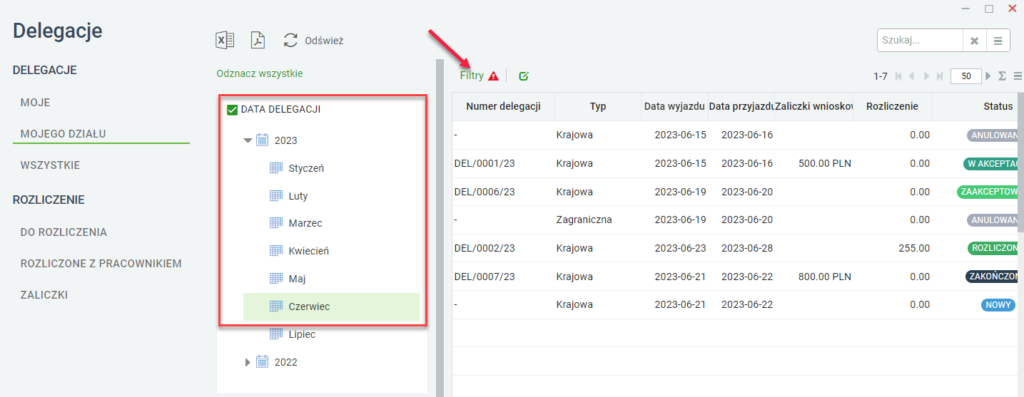
Task: Select delegation DEL/0006/23 row
Action: click(x=735, y=192)
